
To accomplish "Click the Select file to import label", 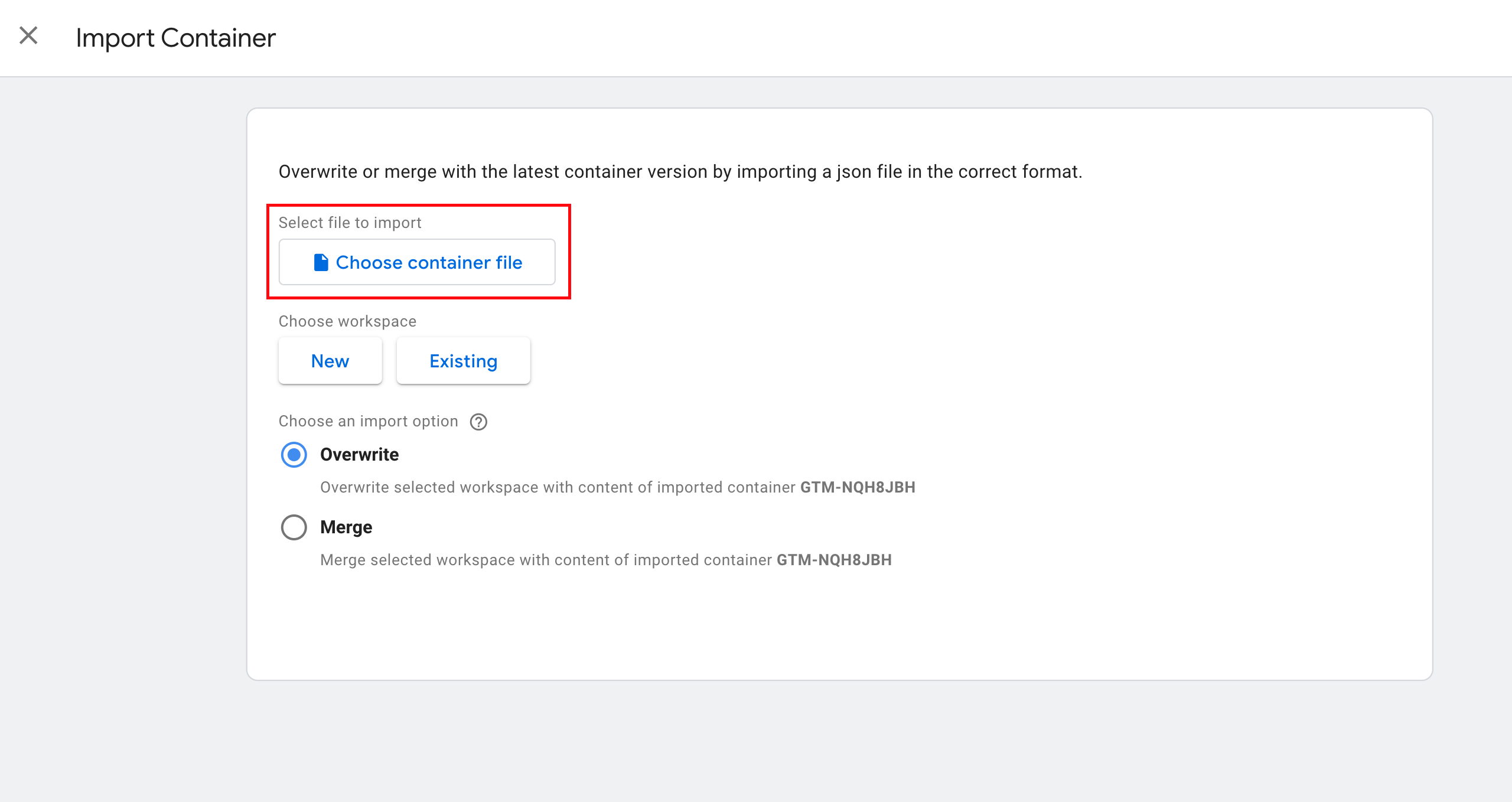I will point(350,223).
